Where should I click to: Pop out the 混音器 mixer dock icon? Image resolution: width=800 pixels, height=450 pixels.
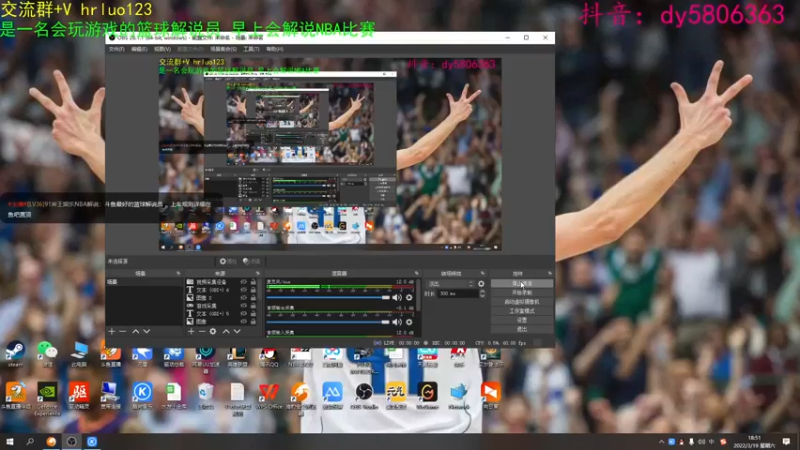pos(416,273)
